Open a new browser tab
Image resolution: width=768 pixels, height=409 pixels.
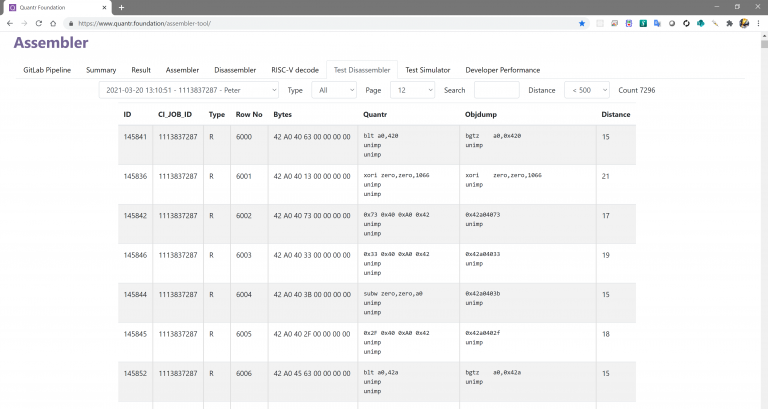(121, 7)
